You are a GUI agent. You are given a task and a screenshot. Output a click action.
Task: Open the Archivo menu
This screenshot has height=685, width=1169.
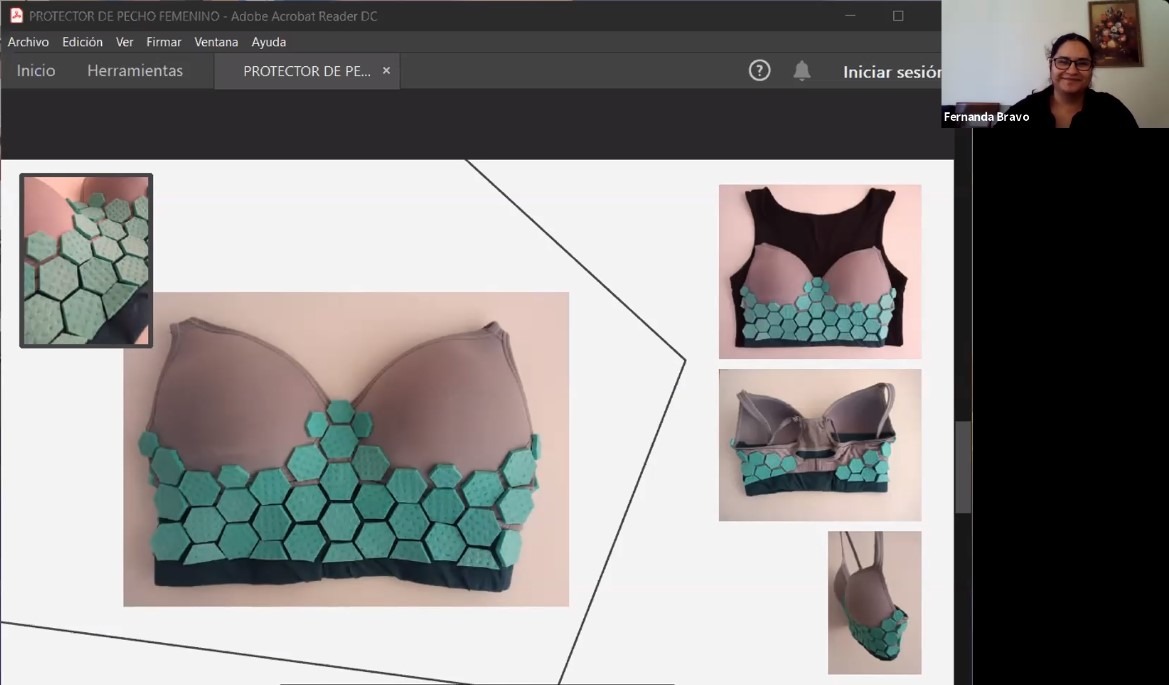coord(28,42)
